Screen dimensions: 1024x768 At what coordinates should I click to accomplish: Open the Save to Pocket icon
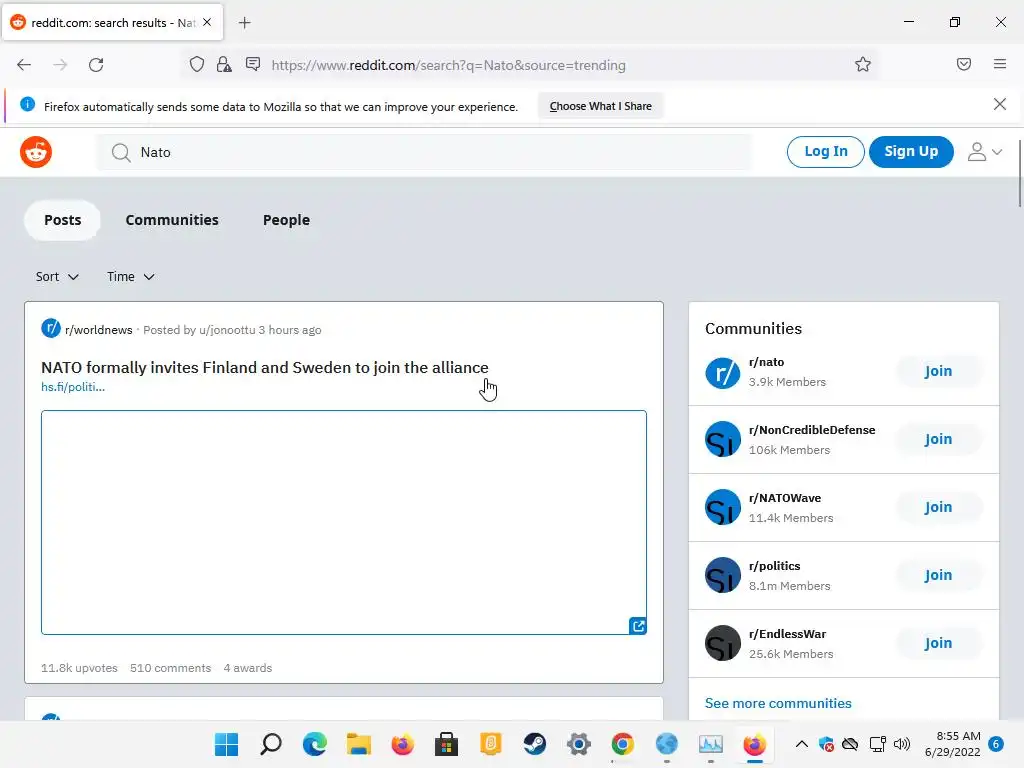[963, 64]
